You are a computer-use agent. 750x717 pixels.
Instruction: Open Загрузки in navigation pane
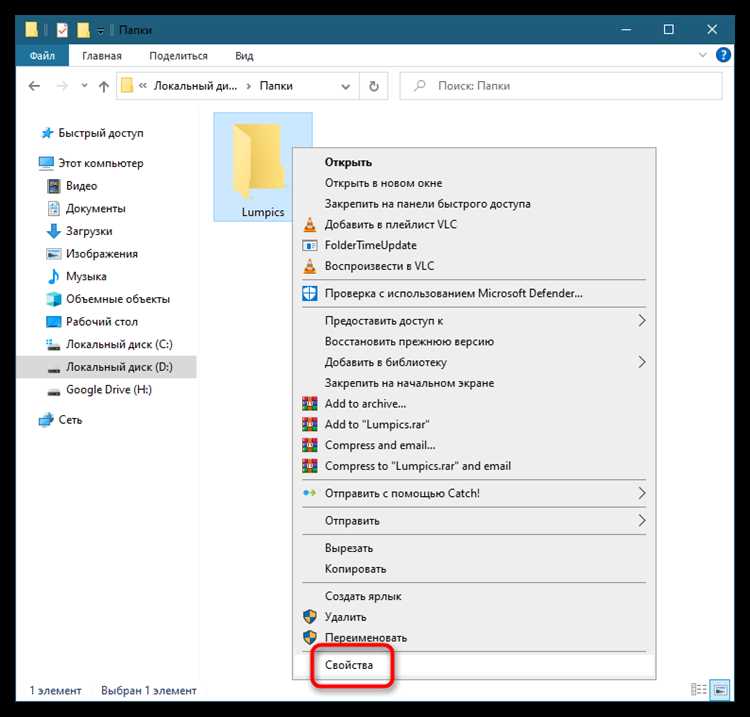[x=89, y=231]
